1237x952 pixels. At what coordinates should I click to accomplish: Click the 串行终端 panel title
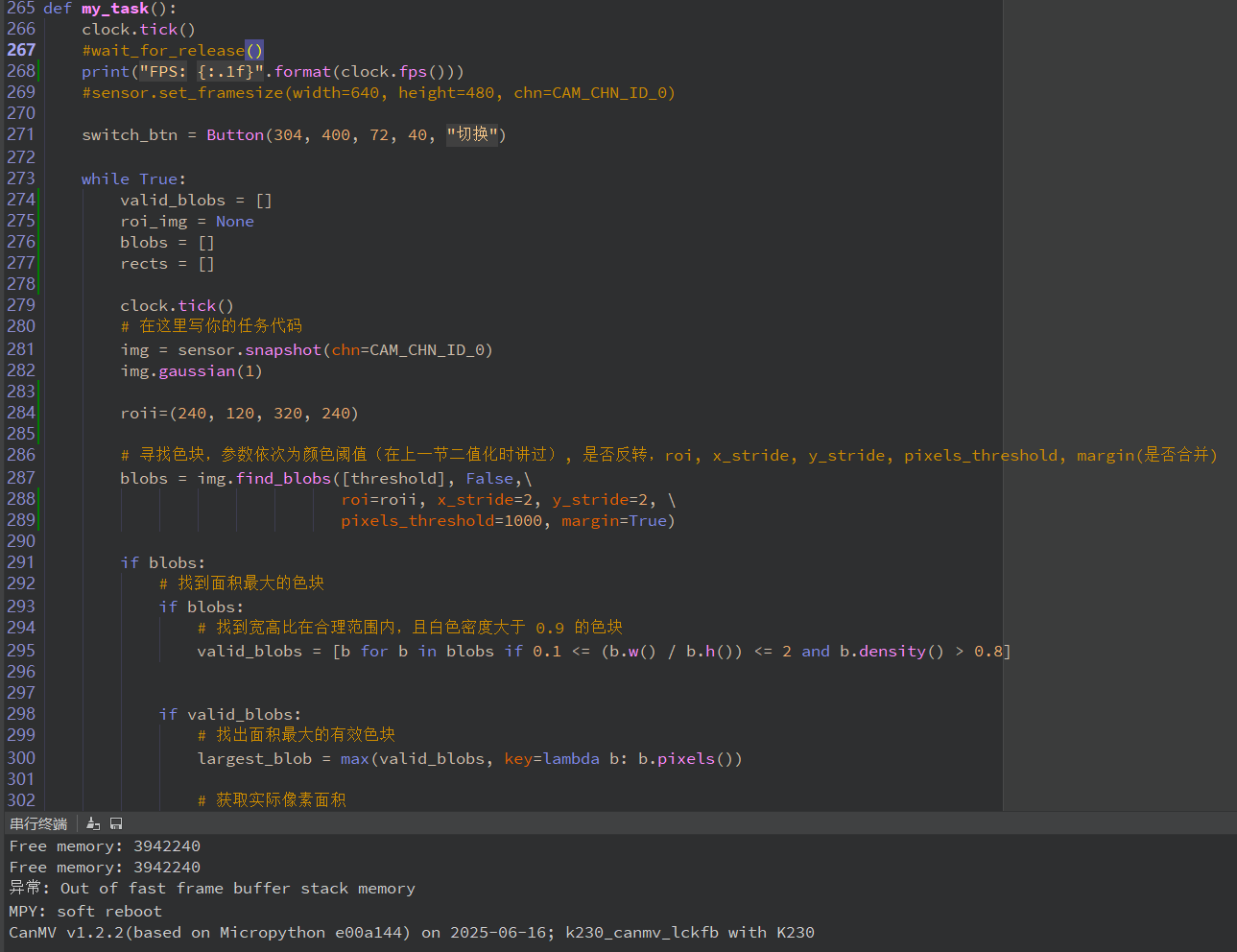tap(38, 824)
